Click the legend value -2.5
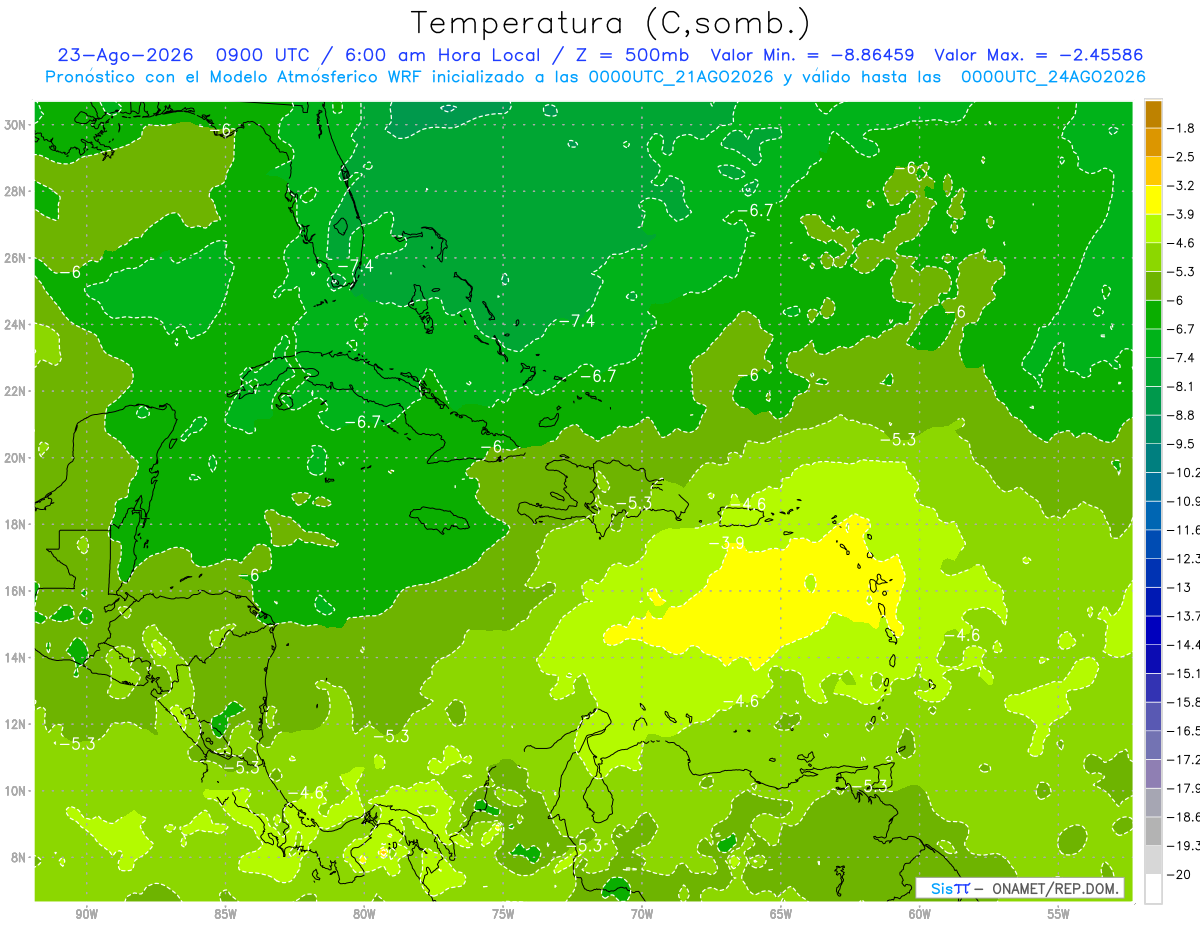 tap(1182, 157)
